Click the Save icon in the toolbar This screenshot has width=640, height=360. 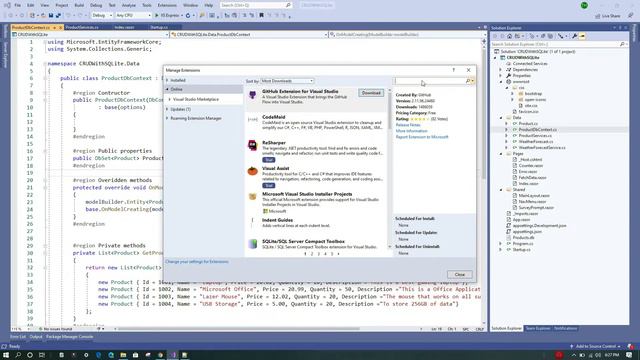coord(51,16)
